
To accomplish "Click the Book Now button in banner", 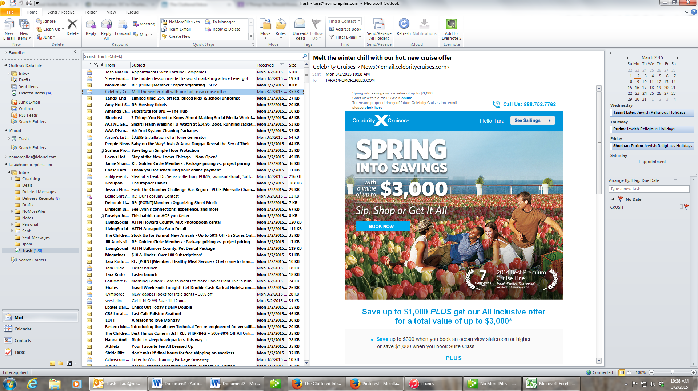I will pyautogui.click(x=383, y=226).
